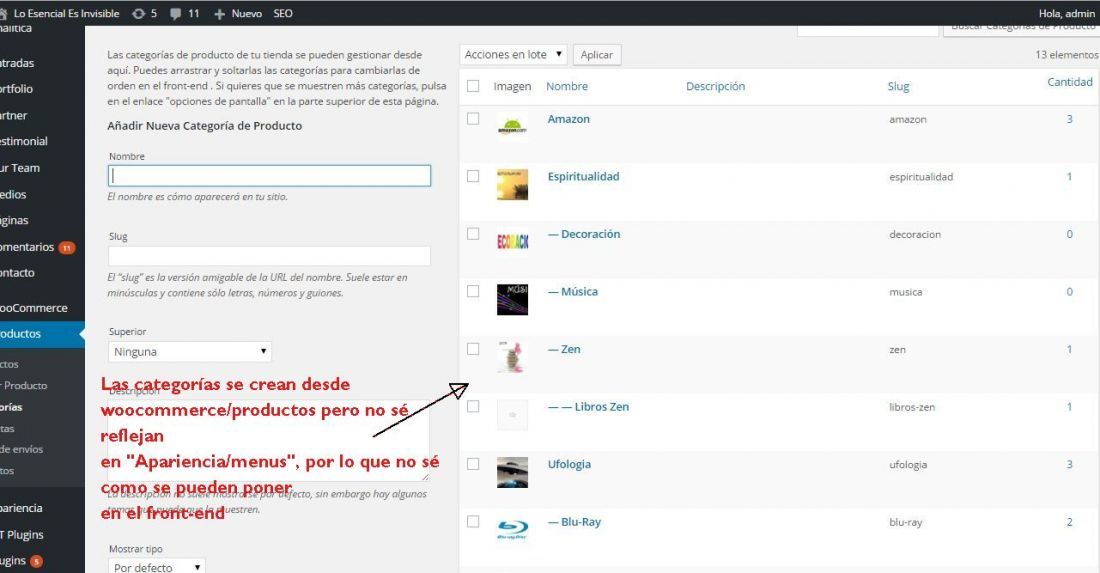1100x573 pixels.
Task: Click the 'espiritualidad' slug text
Action: pos(921,177)
